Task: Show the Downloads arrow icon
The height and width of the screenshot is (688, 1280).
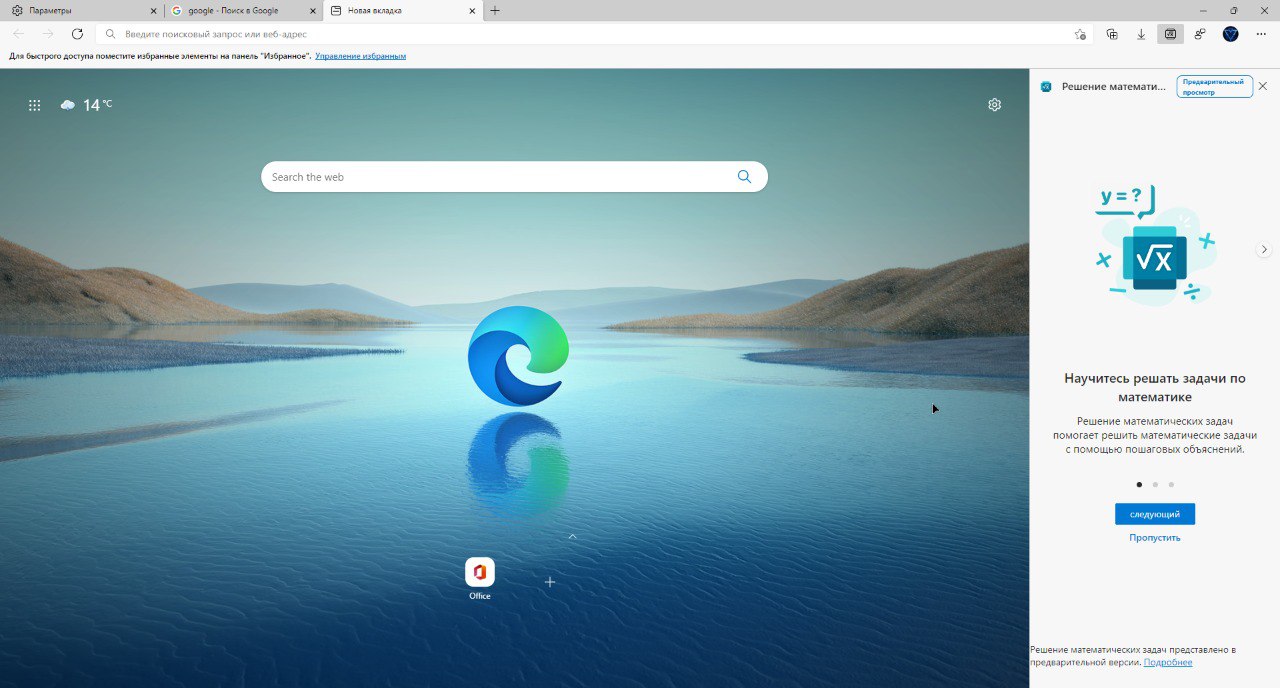Action: click(x=1141, y=34)
